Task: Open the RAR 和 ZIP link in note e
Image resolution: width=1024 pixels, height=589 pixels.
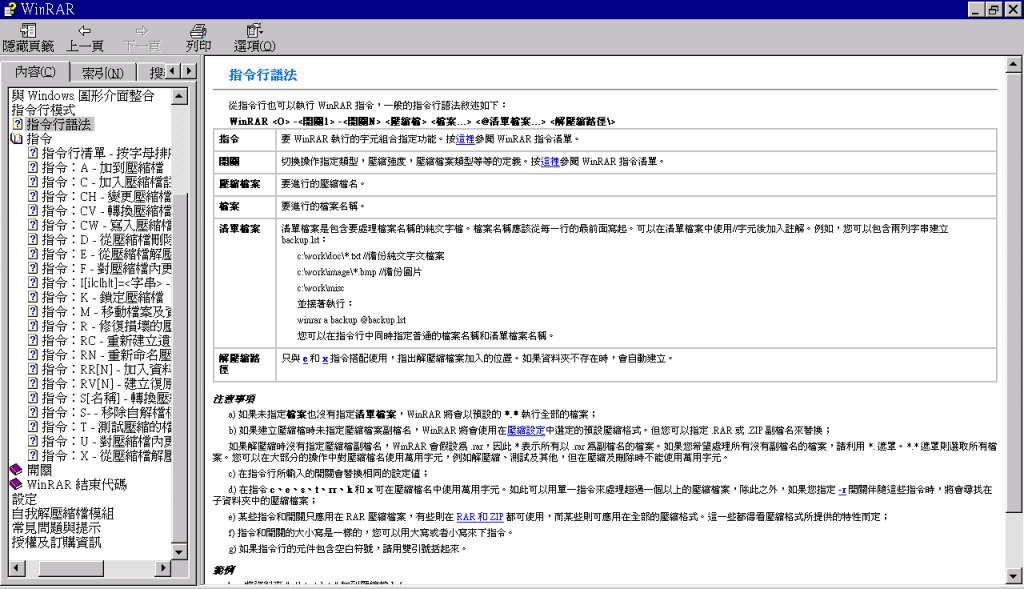Action: (480, 517)
